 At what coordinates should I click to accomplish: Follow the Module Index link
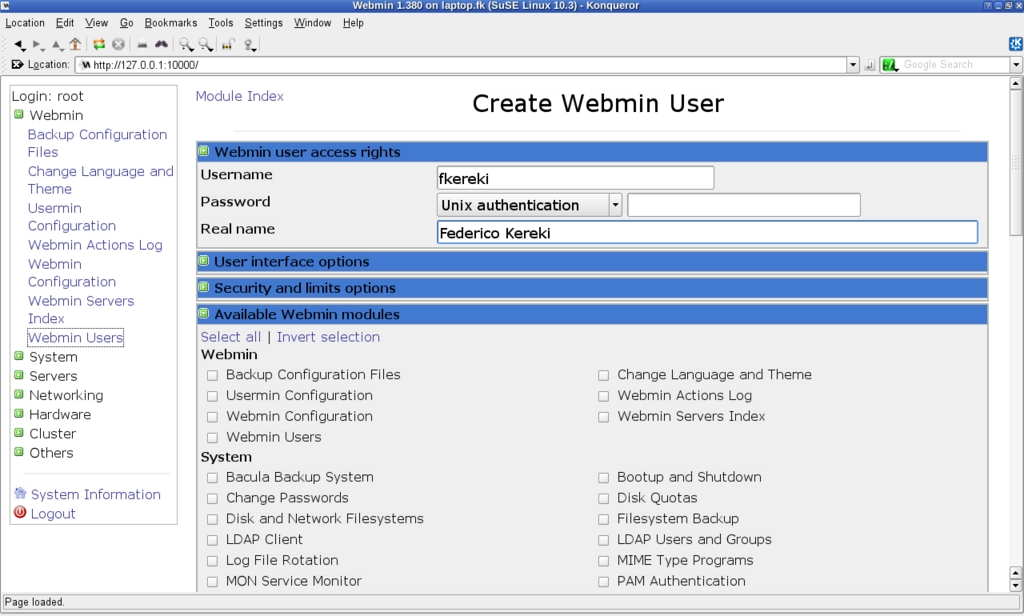pos(240,96)
